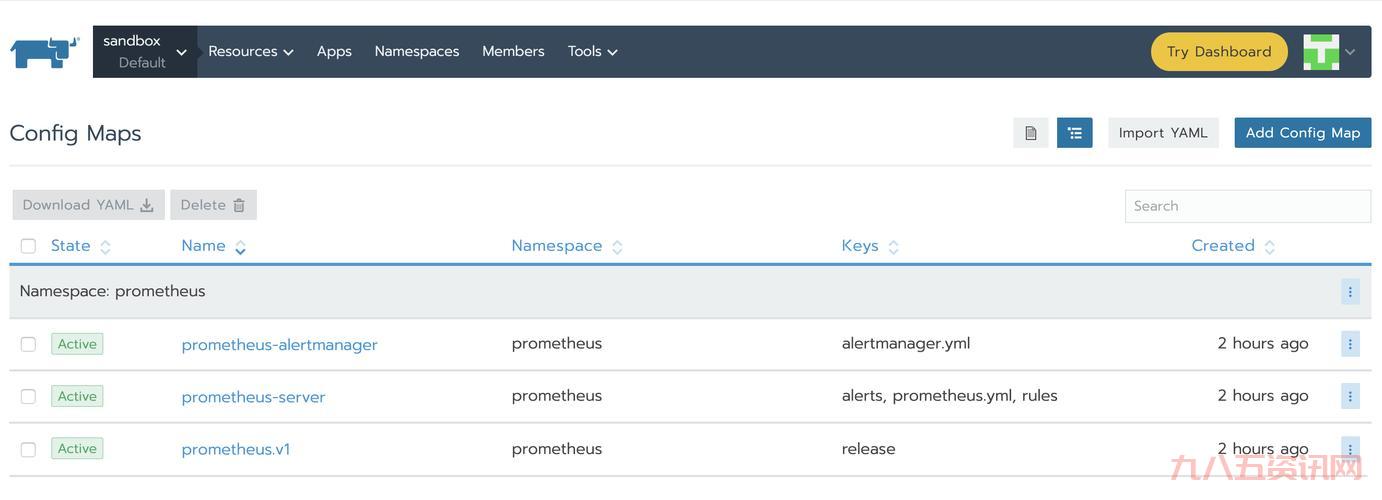Image resolution: width=1382 pixels, height=500 pixels.
Task: Select the prometheus-server row checkbox
Action: (28, 396)
